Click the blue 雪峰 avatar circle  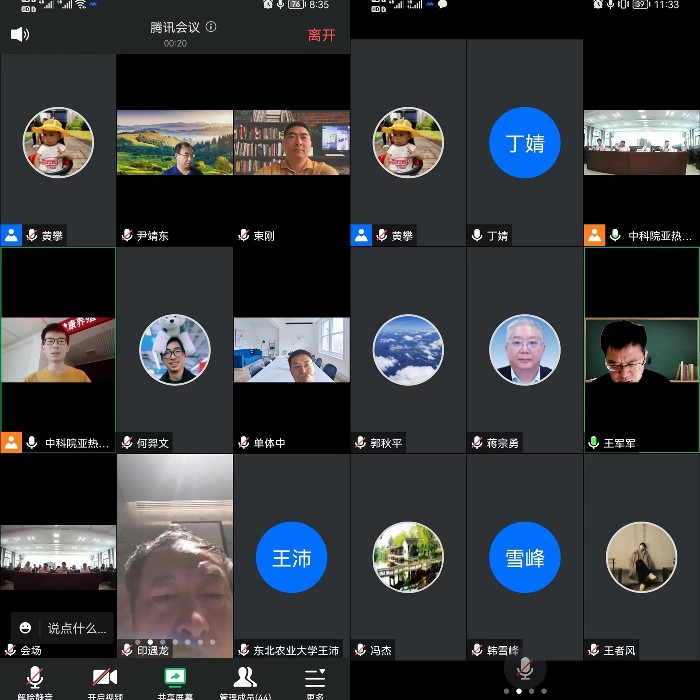click(525, 557)
